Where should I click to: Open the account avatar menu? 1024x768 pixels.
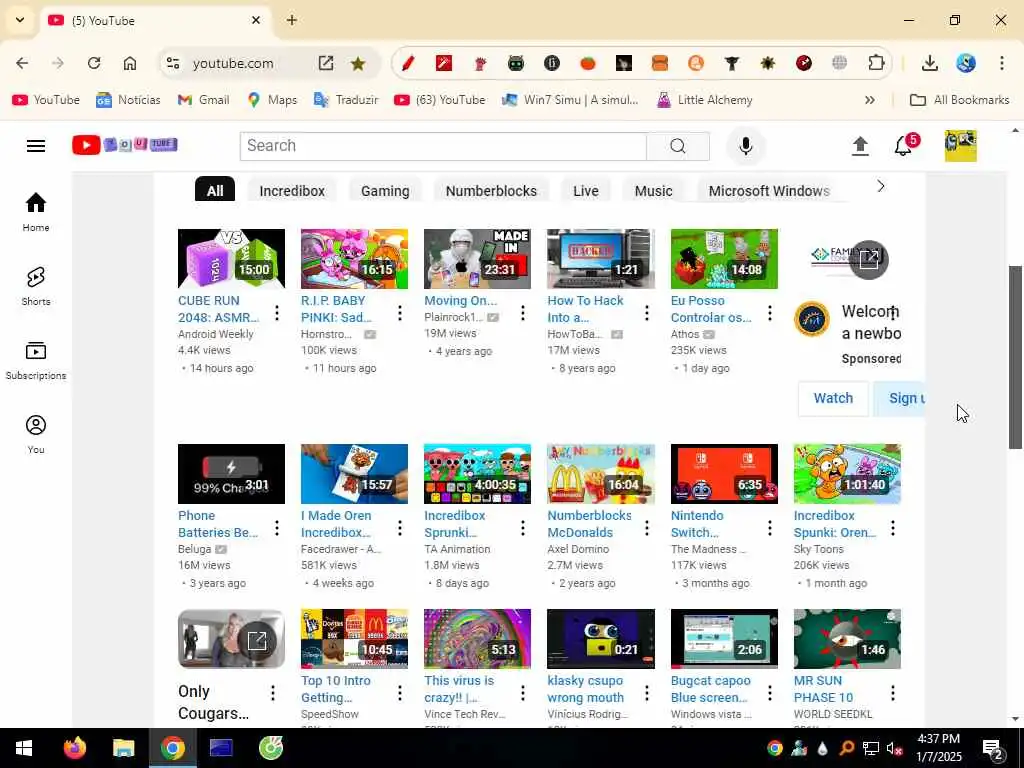pos(960,146)
